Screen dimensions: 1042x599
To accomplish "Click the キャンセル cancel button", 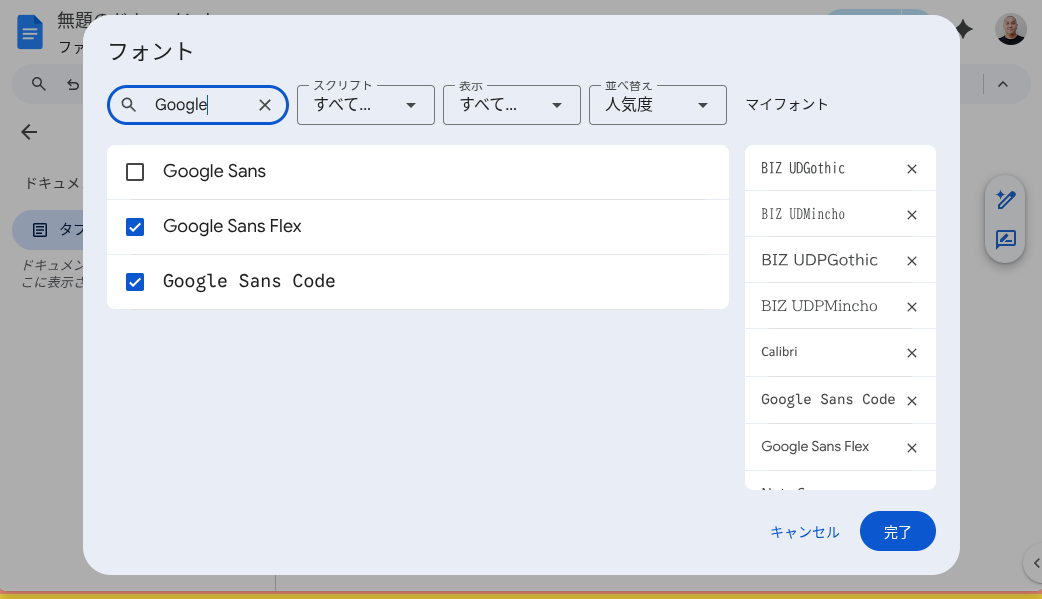I will tap(804, 532).
